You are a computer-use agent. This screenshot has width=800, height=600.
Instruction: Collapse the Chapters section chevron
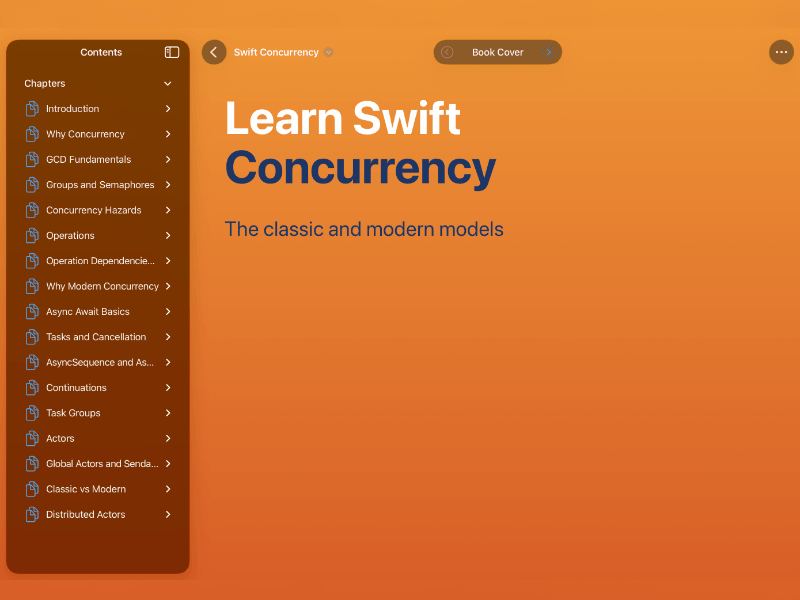tap(167, 83)
